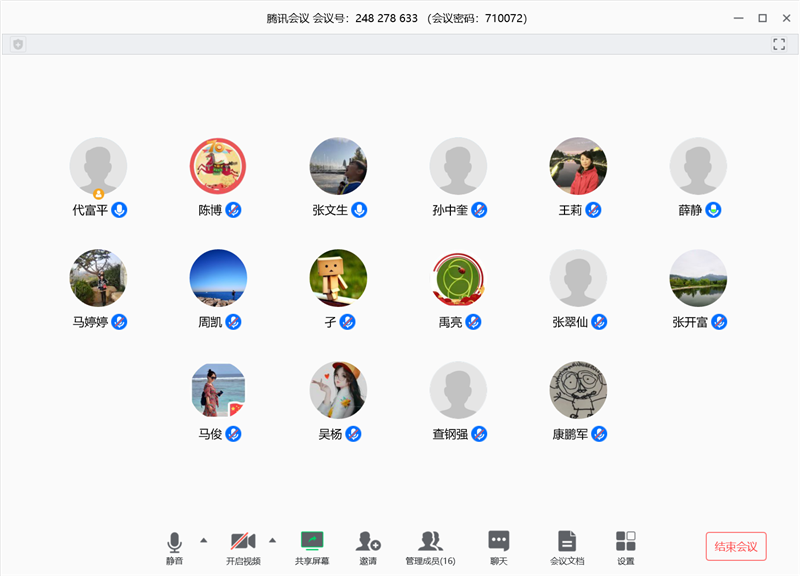Click muted mic icon beside 禹亮

(x=473, y=322)
